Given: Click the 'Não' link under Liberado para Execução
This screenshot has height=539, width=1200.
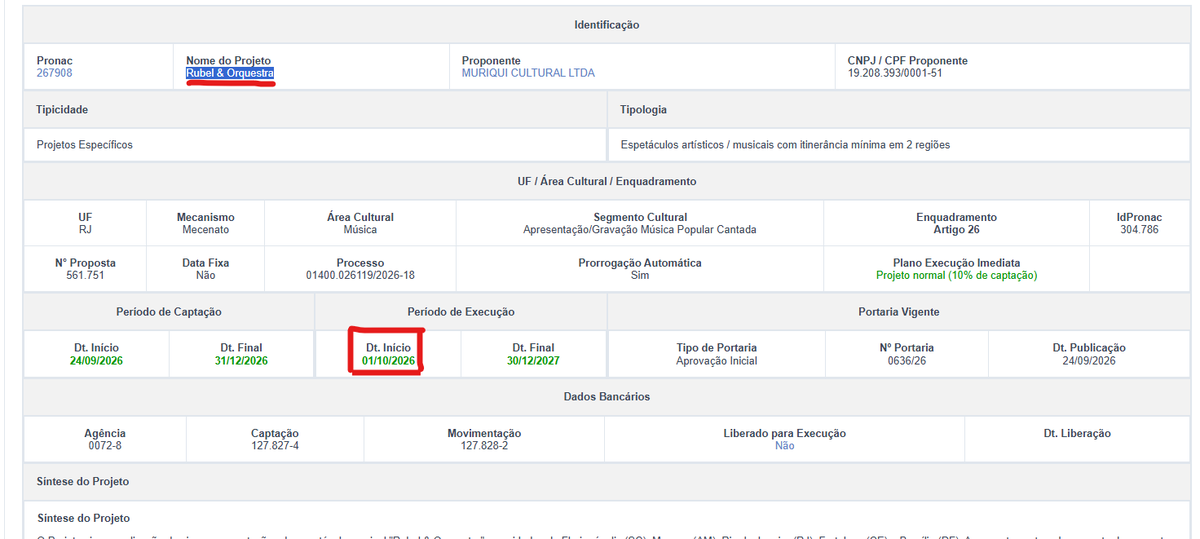Looking at the screenshot, I should [785, 446].
